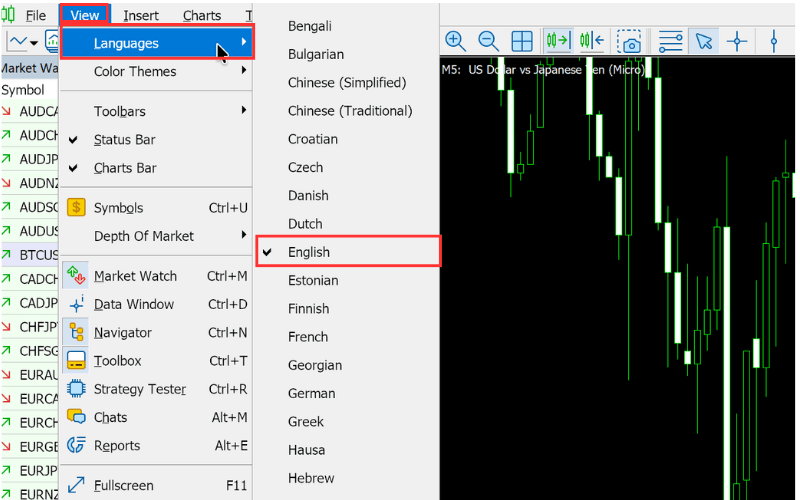800x500 pixels.
Task: Select AUDJP row in Market Watch
Action: tap(30, 159)
